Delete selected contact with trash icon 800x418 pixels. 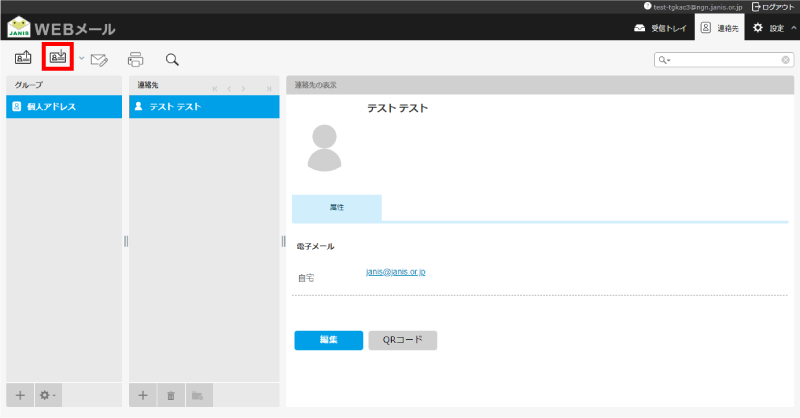pyautogui.click(x=171, y=395)
